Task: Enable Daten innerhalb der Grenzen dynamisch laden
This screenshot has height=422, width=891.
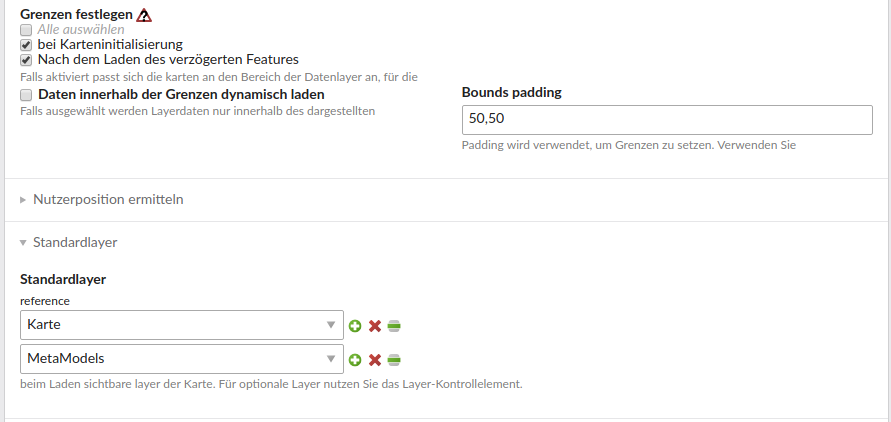Action: point(26,94)
